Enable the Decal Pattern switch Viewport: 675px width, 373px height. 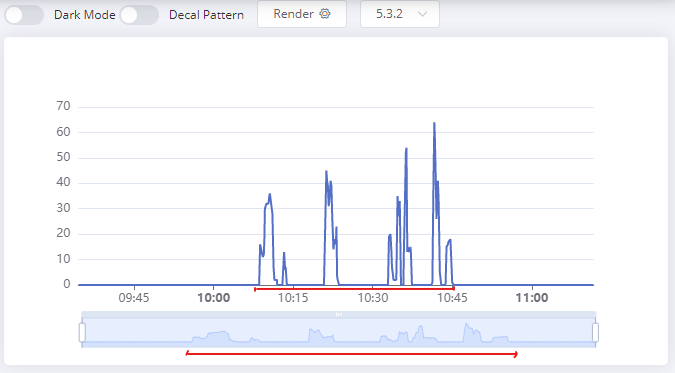point(139,15)
